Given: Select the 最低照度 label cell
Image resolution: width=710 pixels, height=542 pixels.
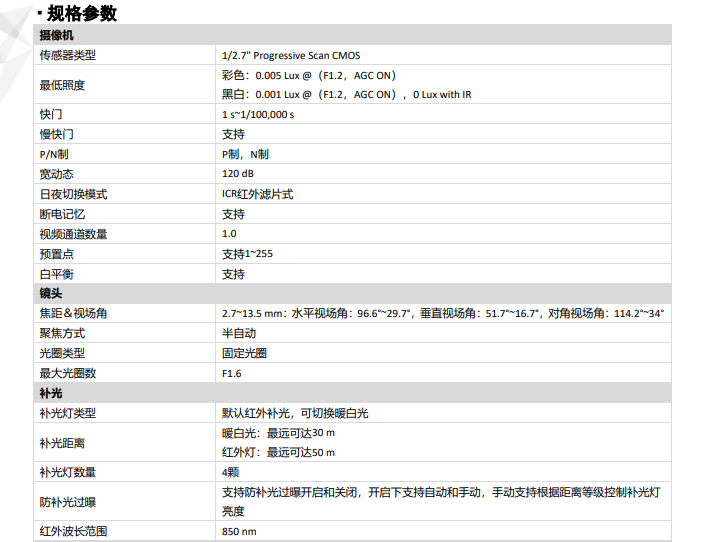Looking at the screenshot, I should [x=62, y=85].
